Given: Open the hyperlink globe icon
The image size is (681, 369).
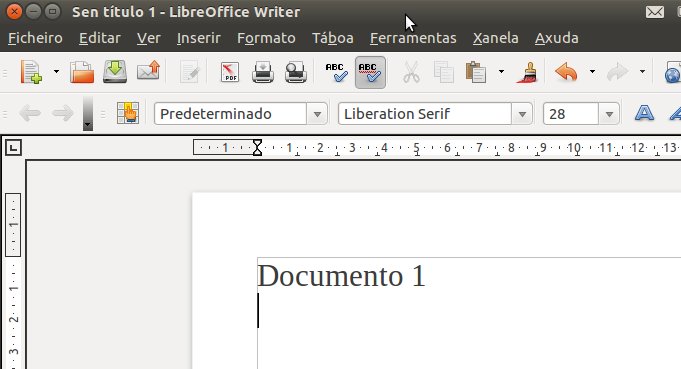Looking at the screenshot, I should point(672,72).
